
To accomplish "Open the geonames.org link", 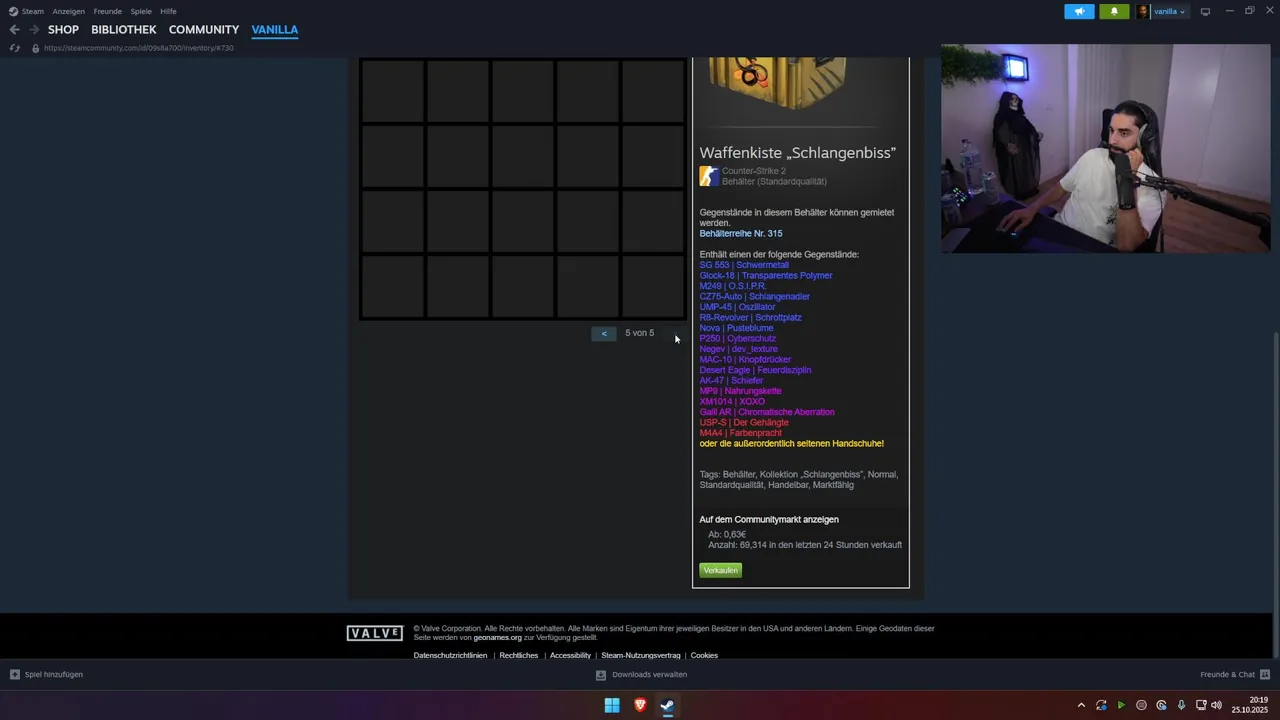I will [498, 638].
